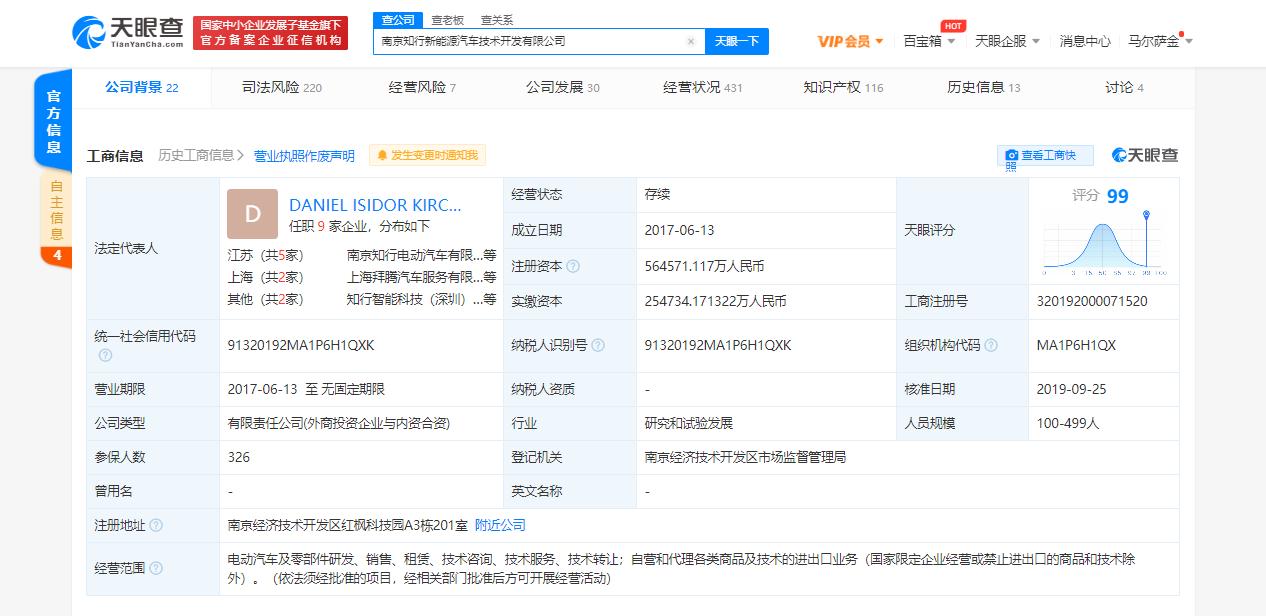Open the 经营风险 tab

point(422,87)
